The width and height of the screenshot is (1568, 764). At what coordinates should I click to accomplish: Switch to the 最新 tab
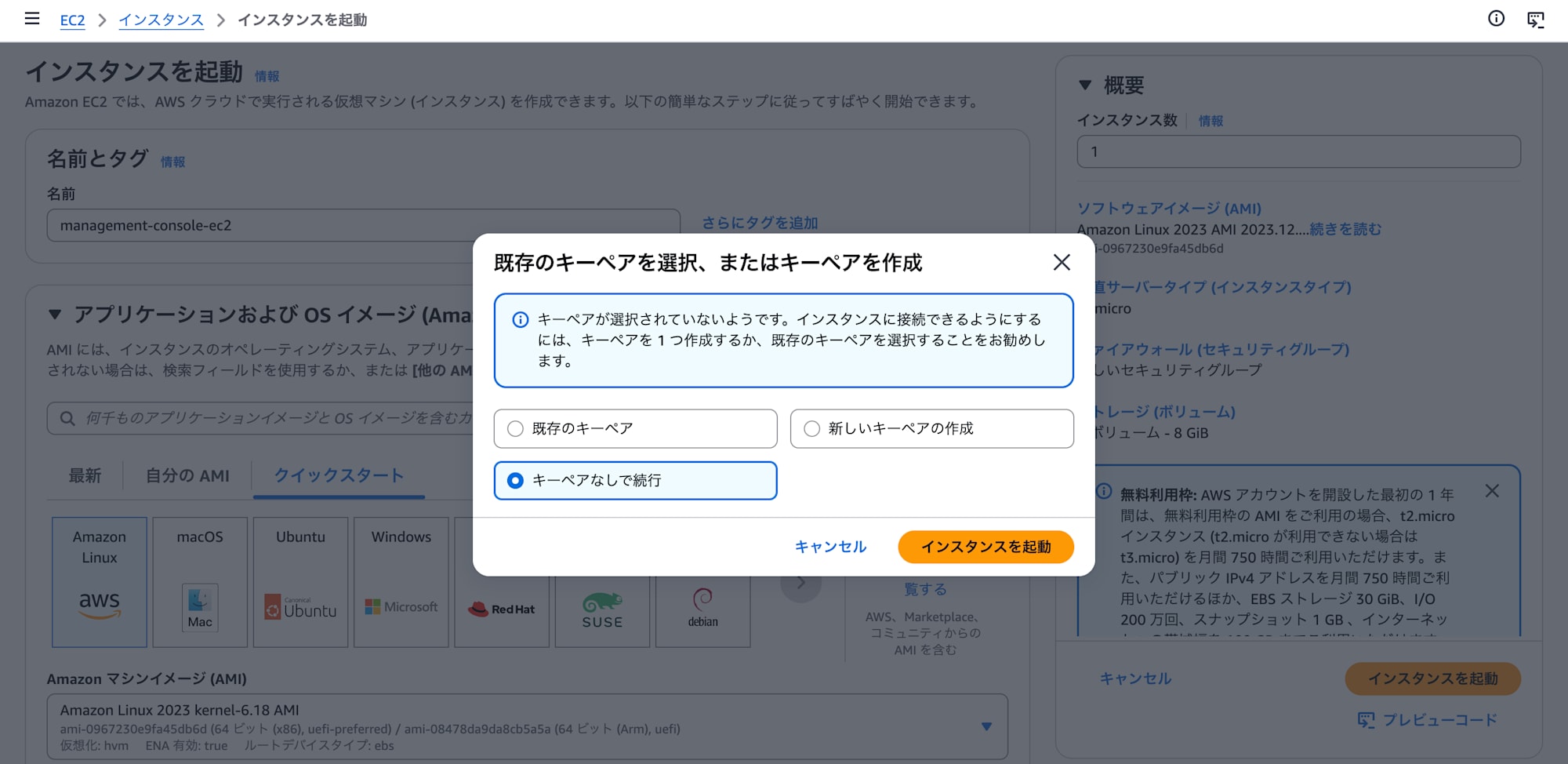coord(85,475)
